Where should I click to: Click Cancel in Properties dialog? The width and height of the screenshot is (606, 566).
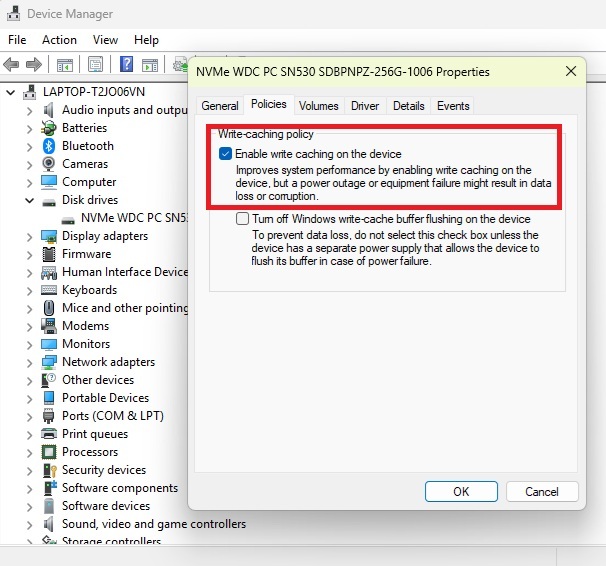tap(542, 491)
